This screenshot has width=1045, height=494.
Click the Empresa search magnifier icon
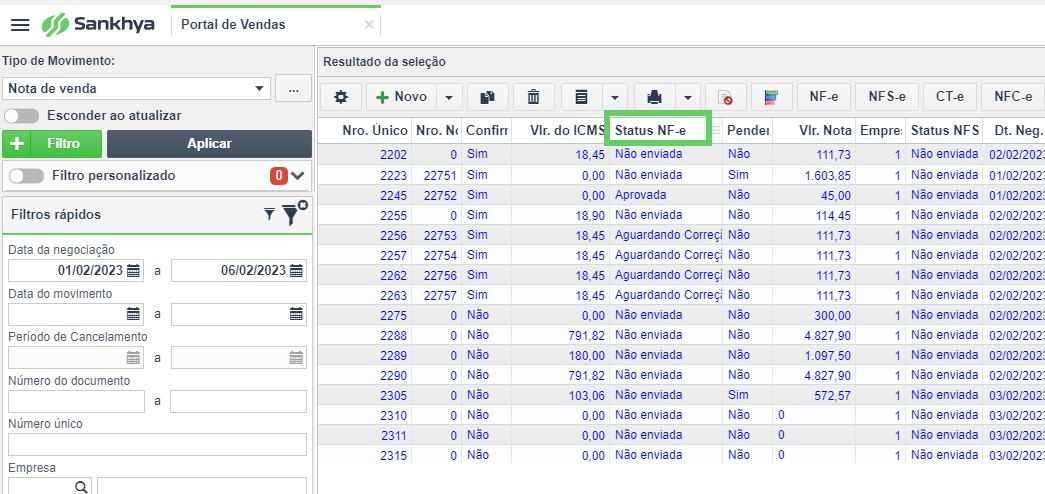click(81, 487)
